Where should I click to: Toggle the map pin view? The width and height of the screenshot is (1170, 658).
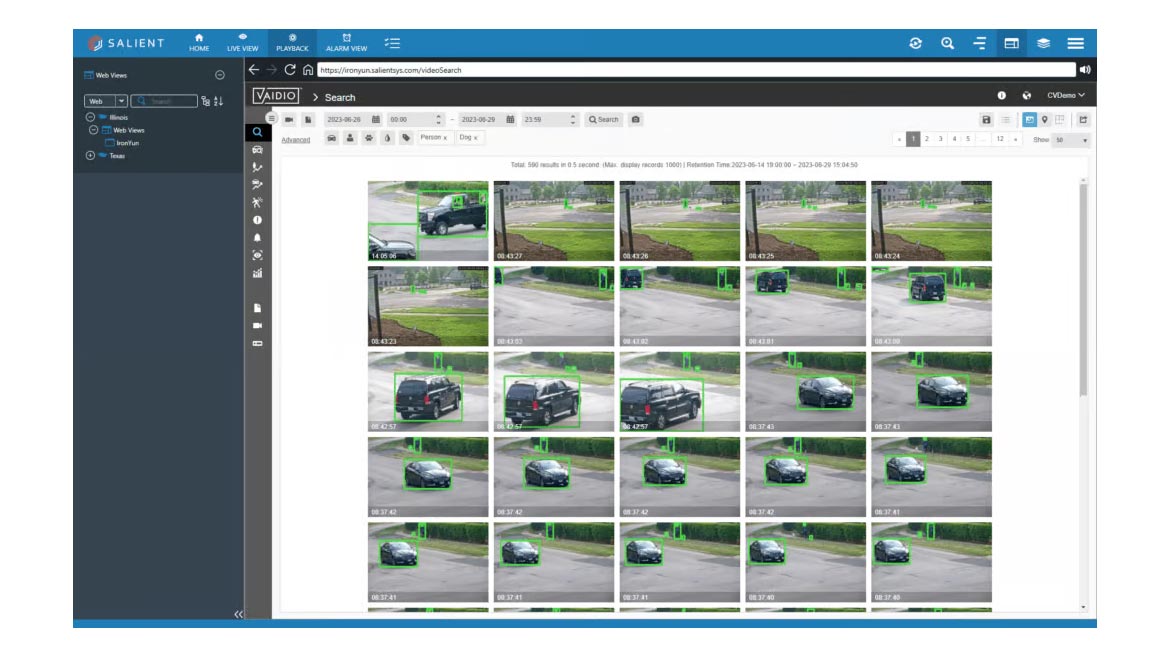point(1045,120)
